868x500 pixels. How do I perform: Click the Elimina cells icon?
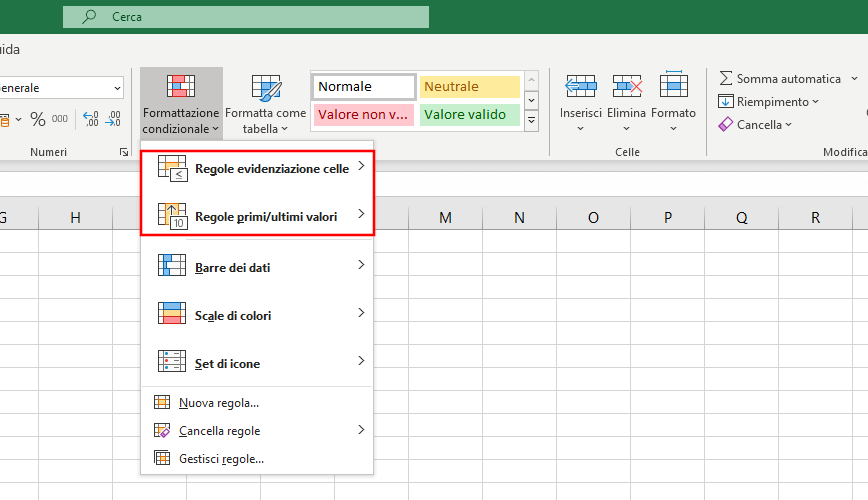[627, 86]
